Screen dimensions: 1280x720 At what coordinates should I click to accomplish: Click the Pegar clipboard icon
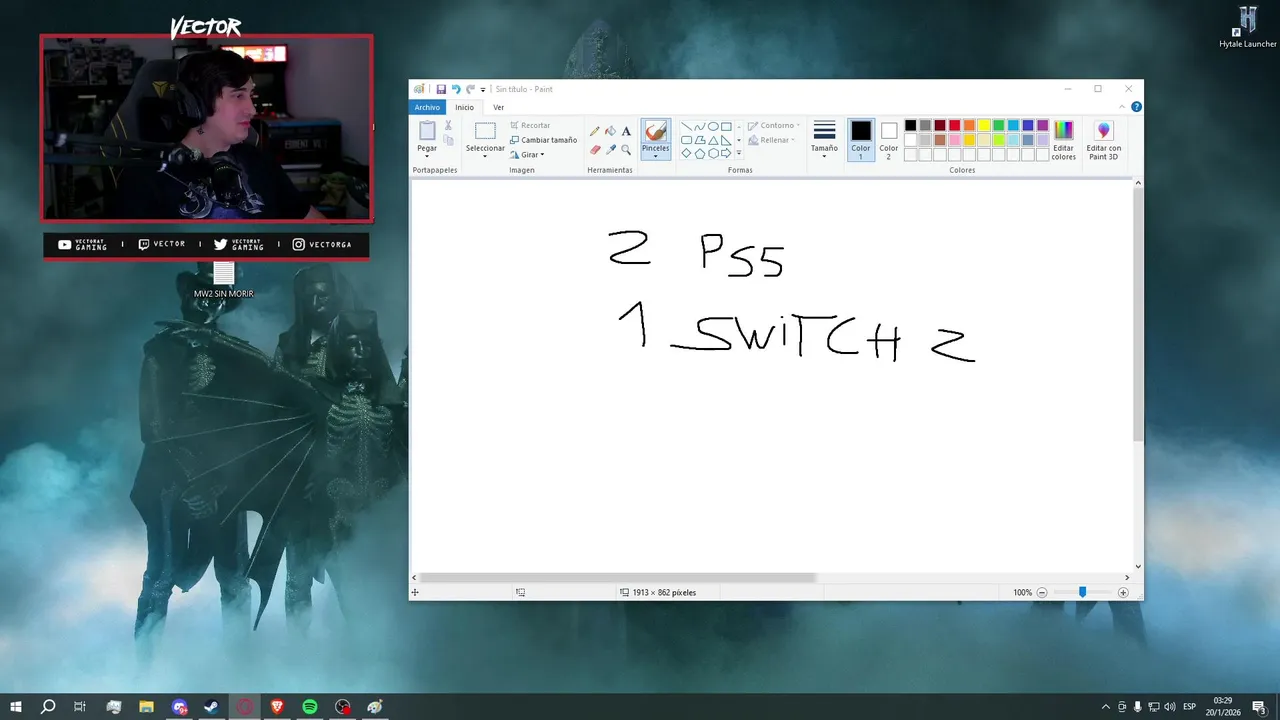click(427, 131)
